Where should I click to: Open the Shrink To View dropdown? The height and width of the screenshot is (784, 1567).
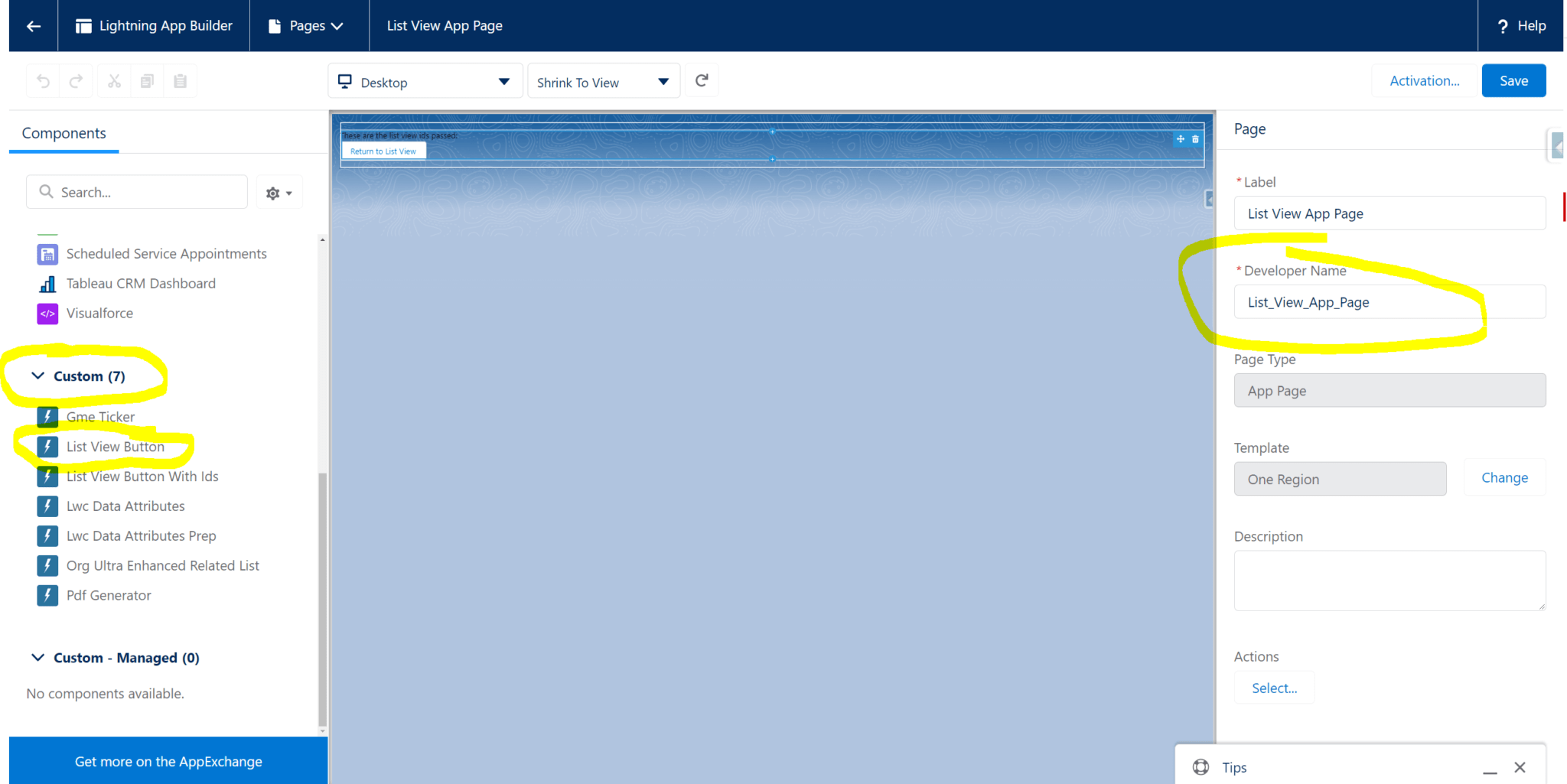click(604, 81)
